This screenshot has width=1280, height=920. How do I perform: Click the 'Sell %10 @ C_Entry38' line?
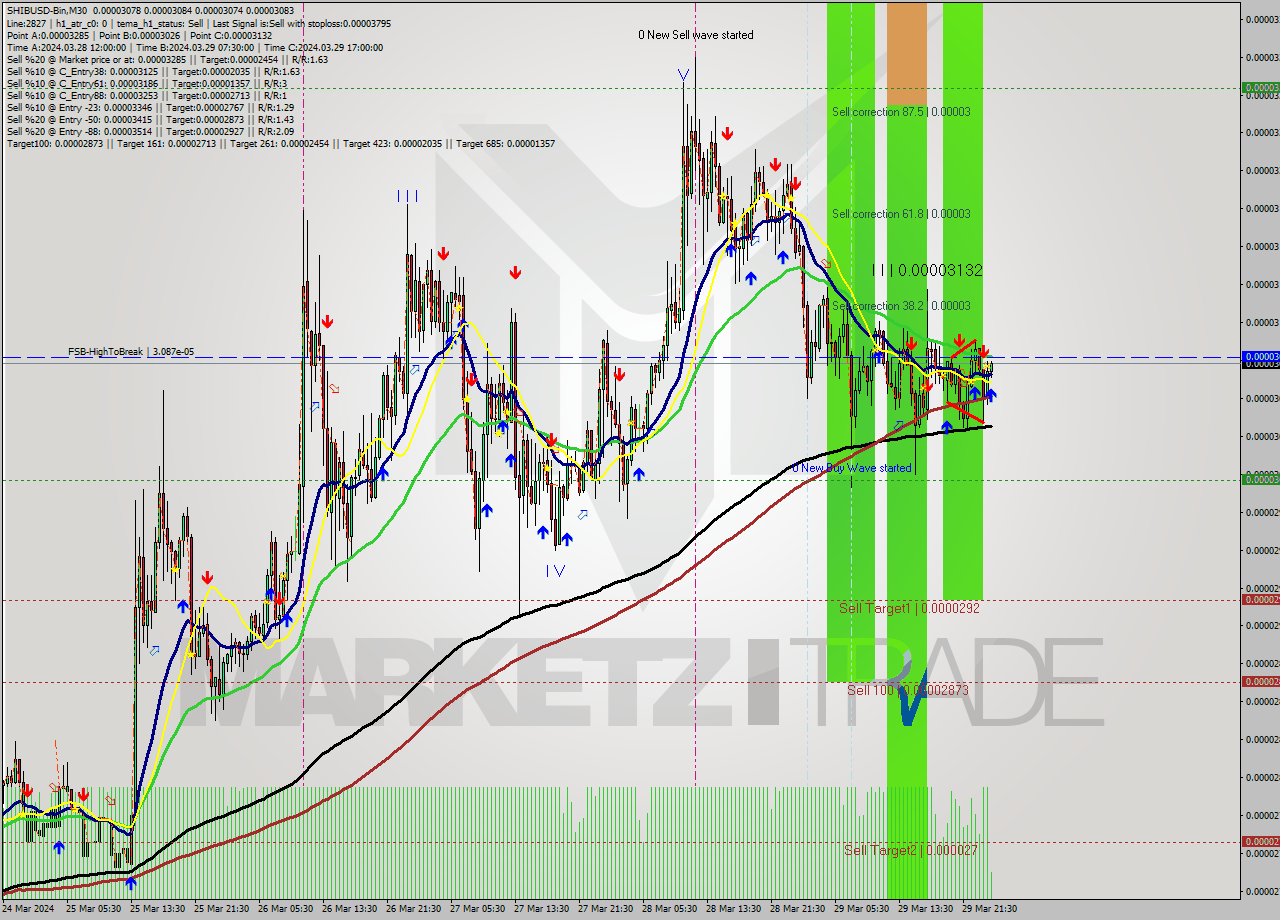[153, 71]
